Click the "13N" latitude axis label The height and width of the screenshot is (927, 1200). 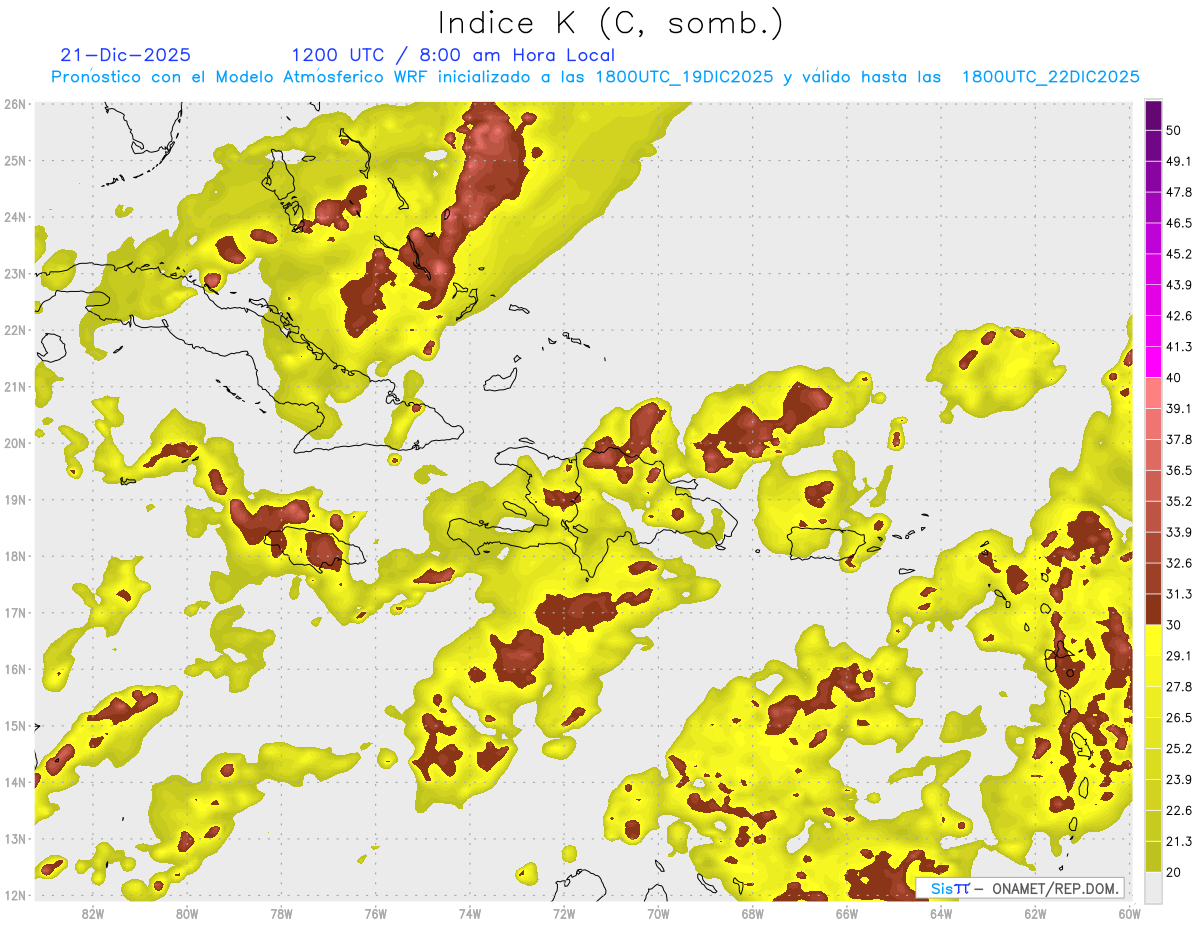15,838
